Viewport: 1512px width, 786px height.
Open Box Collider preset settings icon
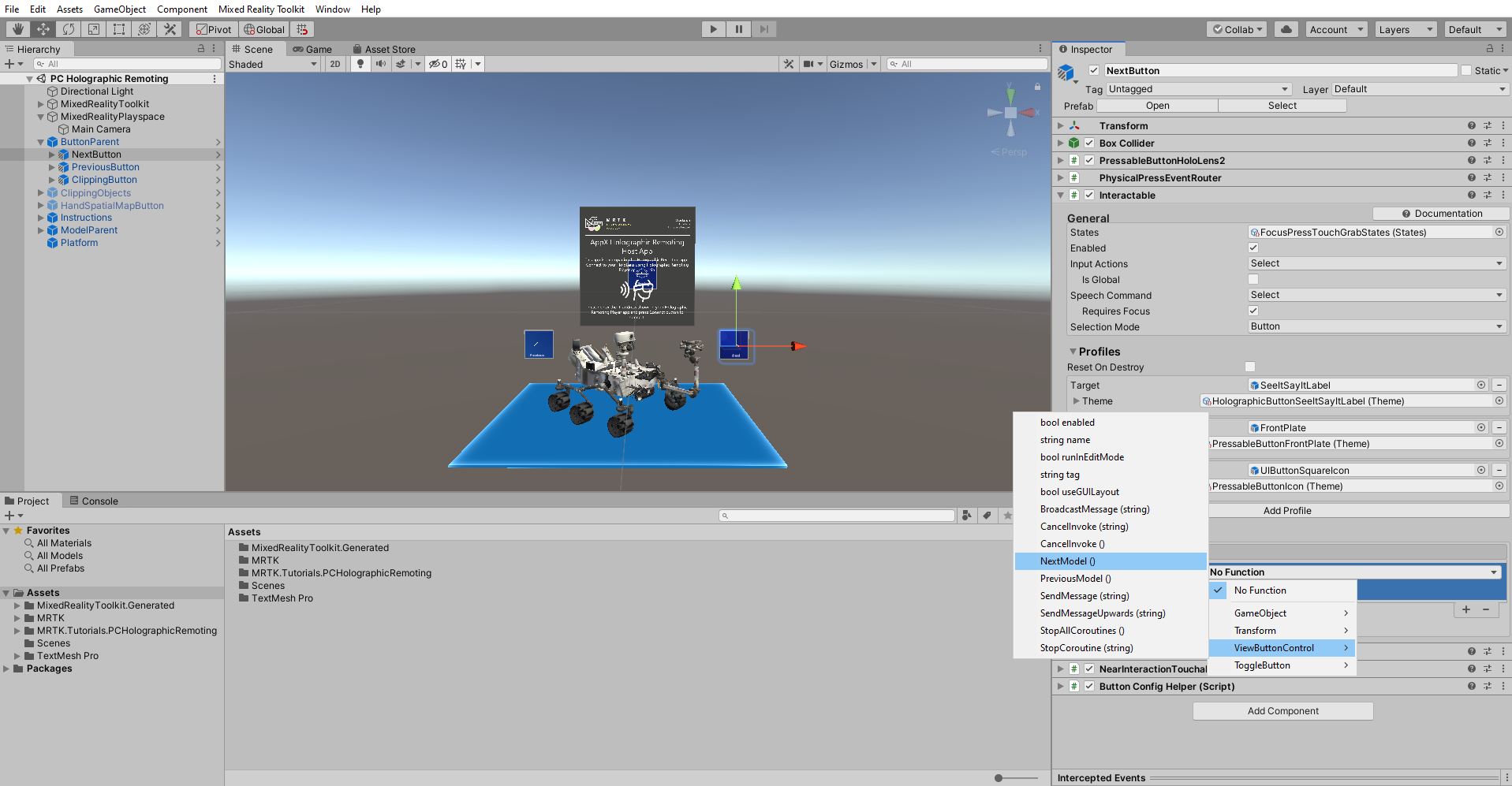pyautogui.click(x=1488, y=143)
